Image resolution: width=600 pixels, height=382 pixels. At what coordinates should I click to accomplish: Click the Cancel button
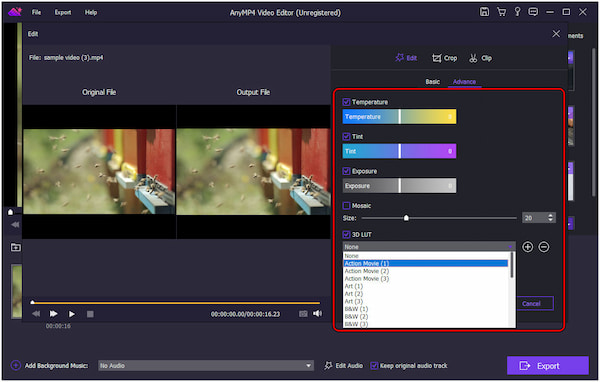535,304
